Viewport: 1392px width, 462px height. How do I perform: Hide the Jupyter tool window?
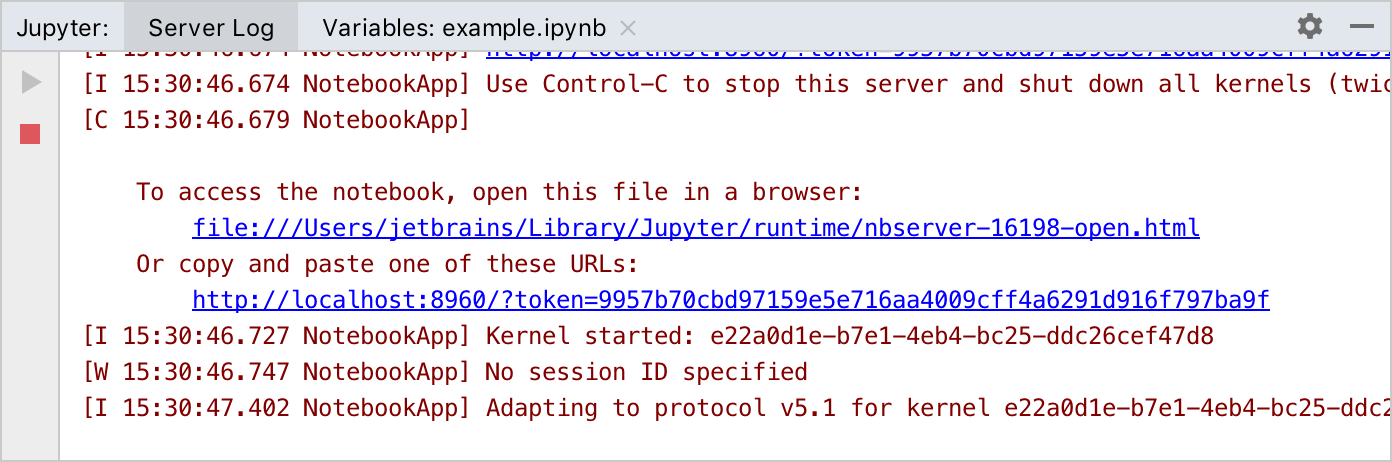pyautogui.click(x=1361, y=26)
